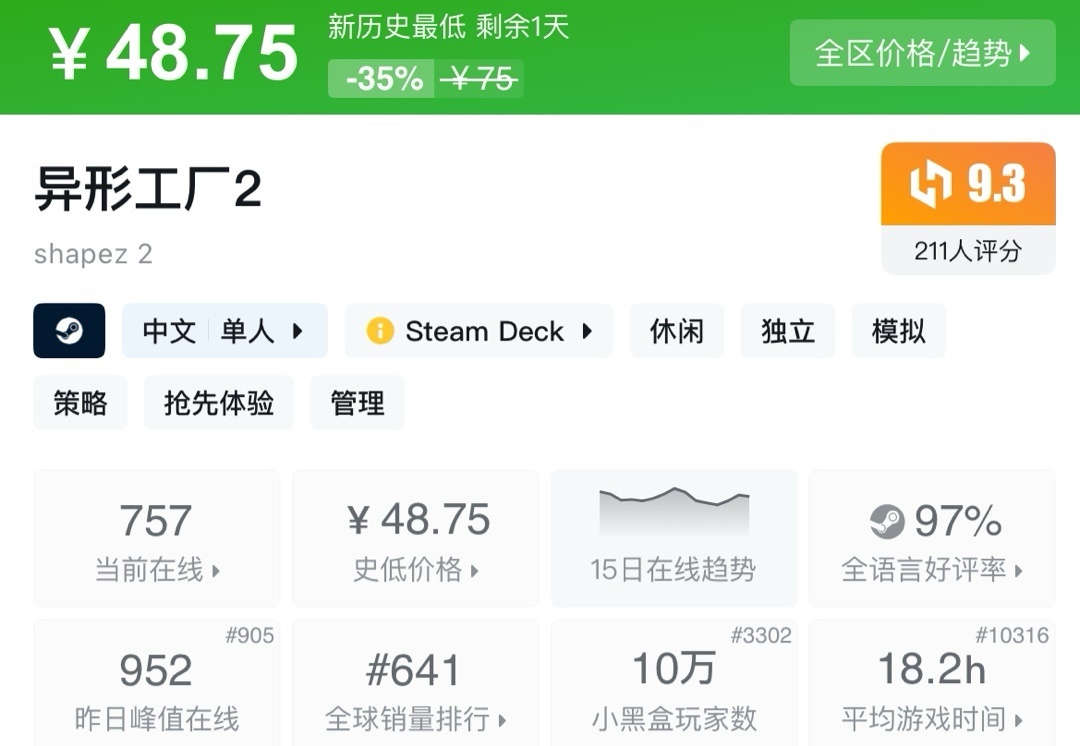
Task: Select the 休闲 genre tag
Action: tap(677, 331)
